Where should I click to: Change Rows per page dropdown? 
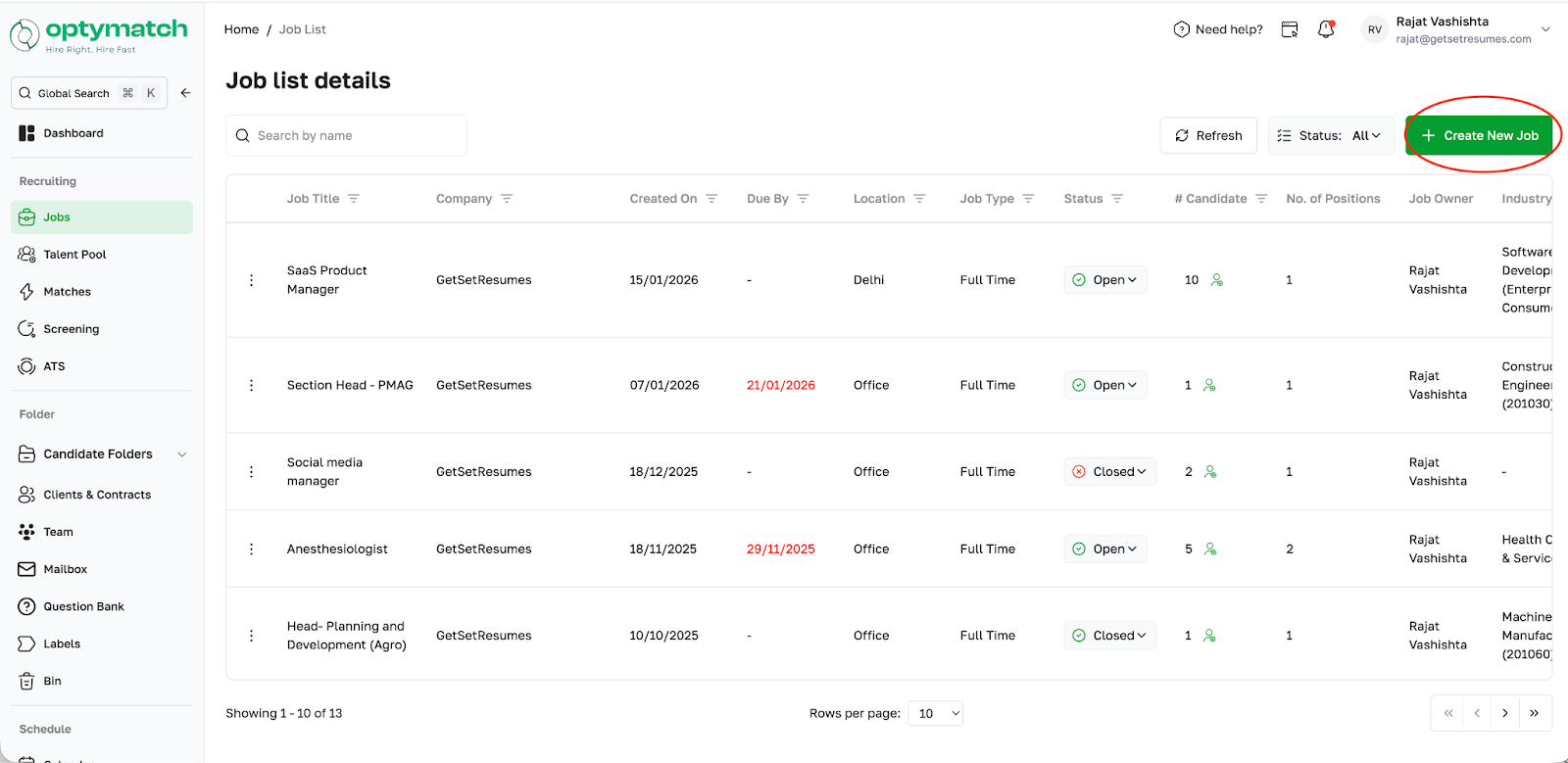(935, 713)
